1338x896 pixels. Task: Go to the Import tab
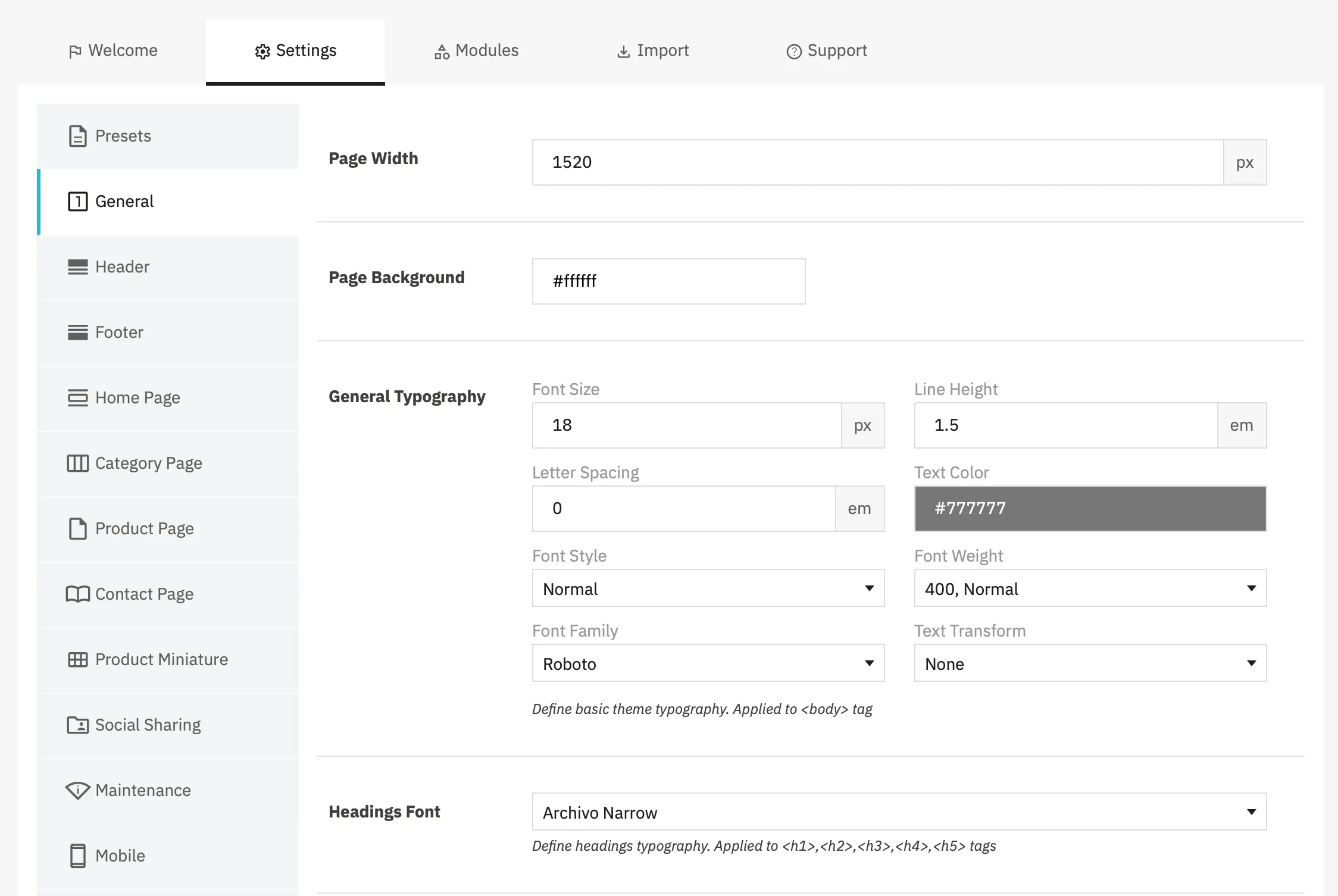click(652, 51)
